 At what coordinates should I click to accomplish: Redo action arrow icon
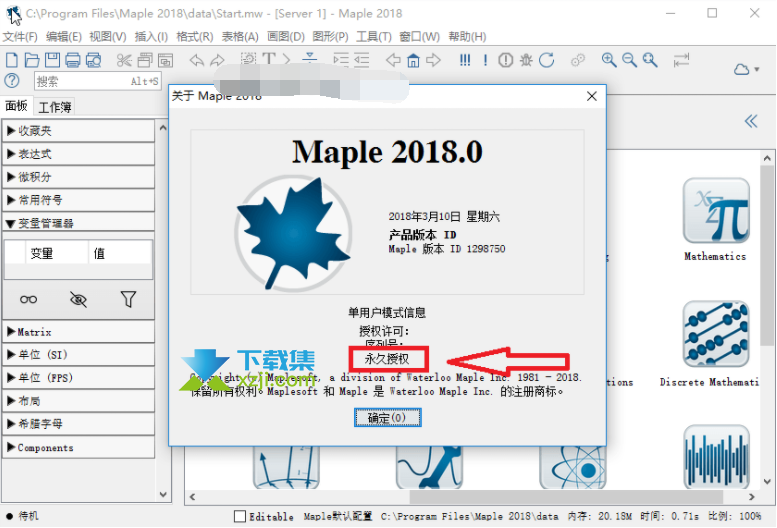pos(217,60)
